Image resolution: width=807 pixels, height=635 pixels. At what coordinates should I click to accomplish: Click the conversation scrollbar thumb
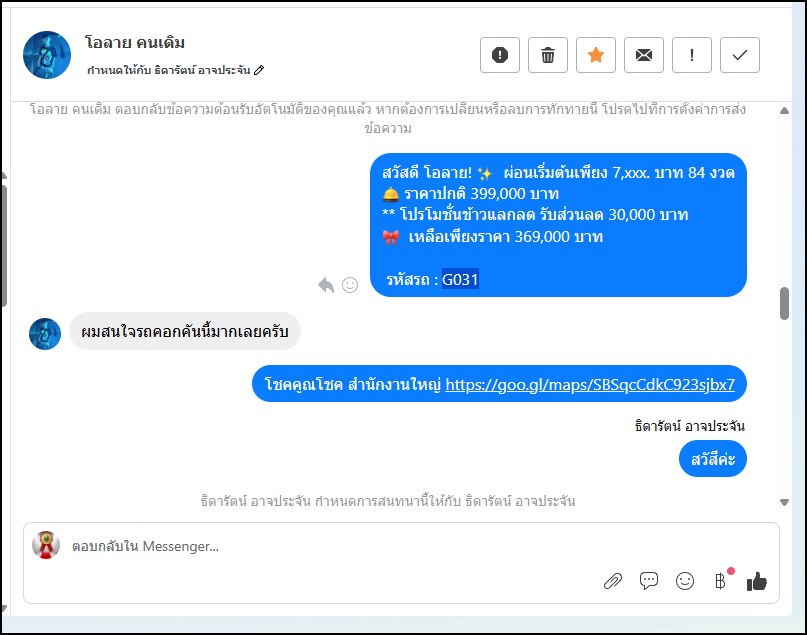tap(784, 304)
